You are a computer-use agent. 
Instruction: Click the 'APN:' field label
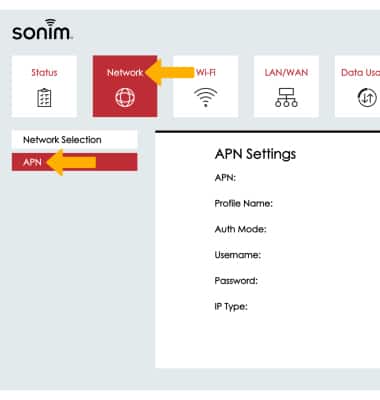[225, 178]
